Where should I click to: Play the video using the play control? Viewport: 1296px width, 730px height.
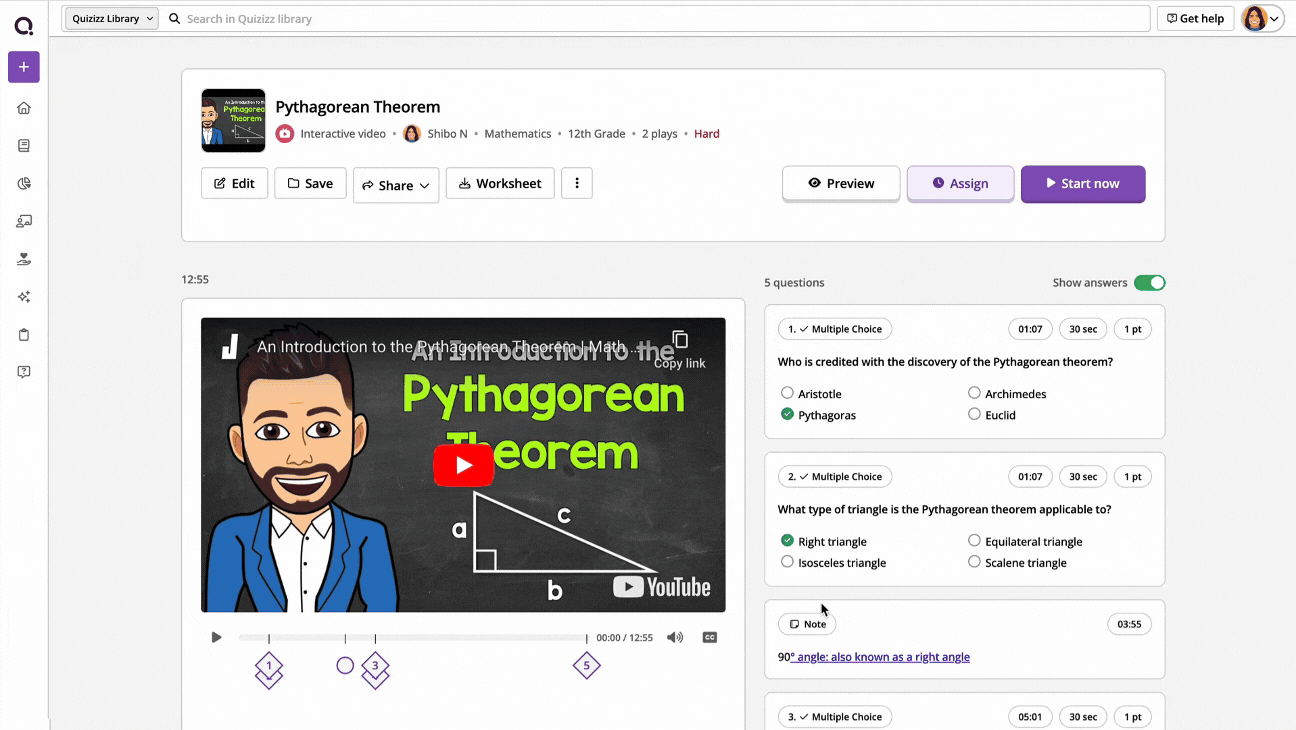[x=216, y=637]
